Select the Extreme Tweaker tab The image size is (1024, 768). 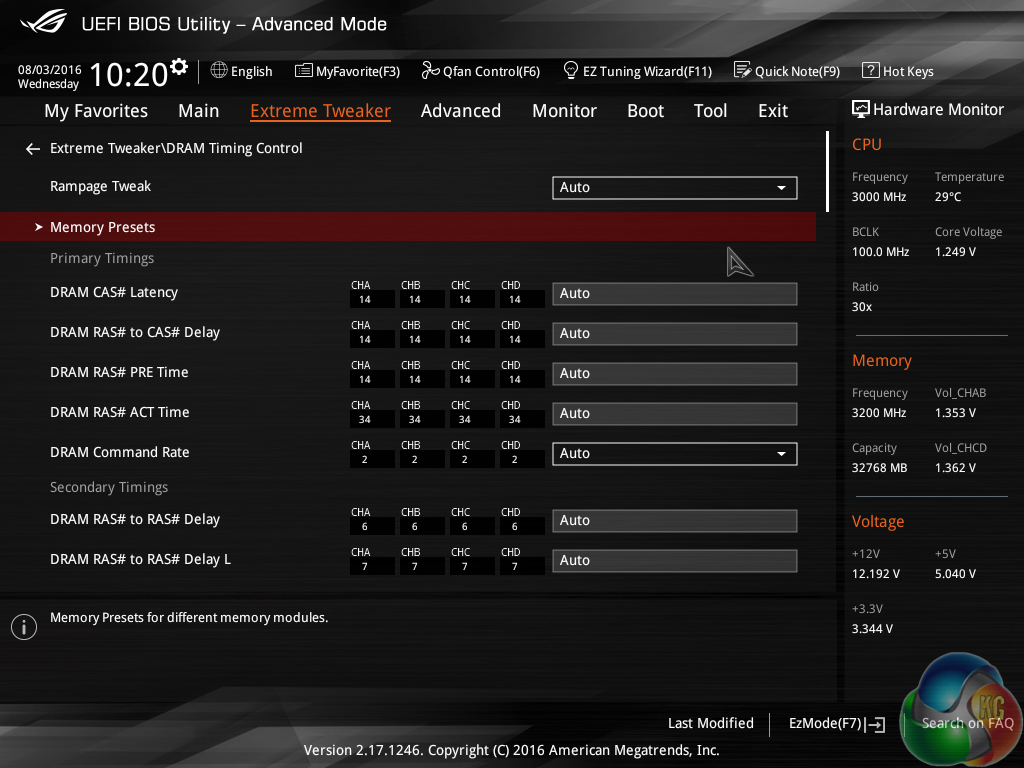pos(320,111)
